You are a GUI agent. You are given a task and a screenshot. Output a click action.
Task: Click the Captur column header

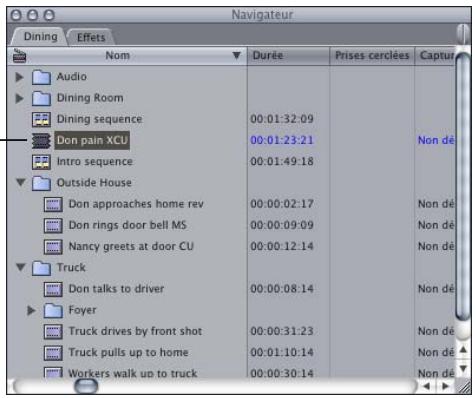435,56
